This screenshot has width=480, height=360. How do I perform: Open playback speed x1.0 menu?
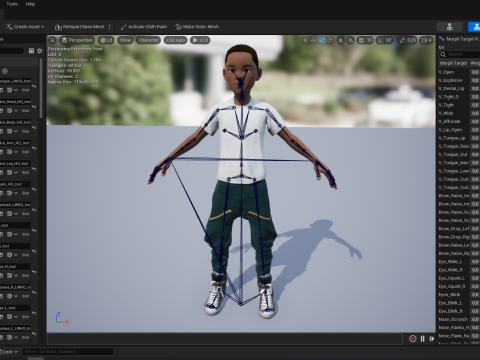[200, 40]
